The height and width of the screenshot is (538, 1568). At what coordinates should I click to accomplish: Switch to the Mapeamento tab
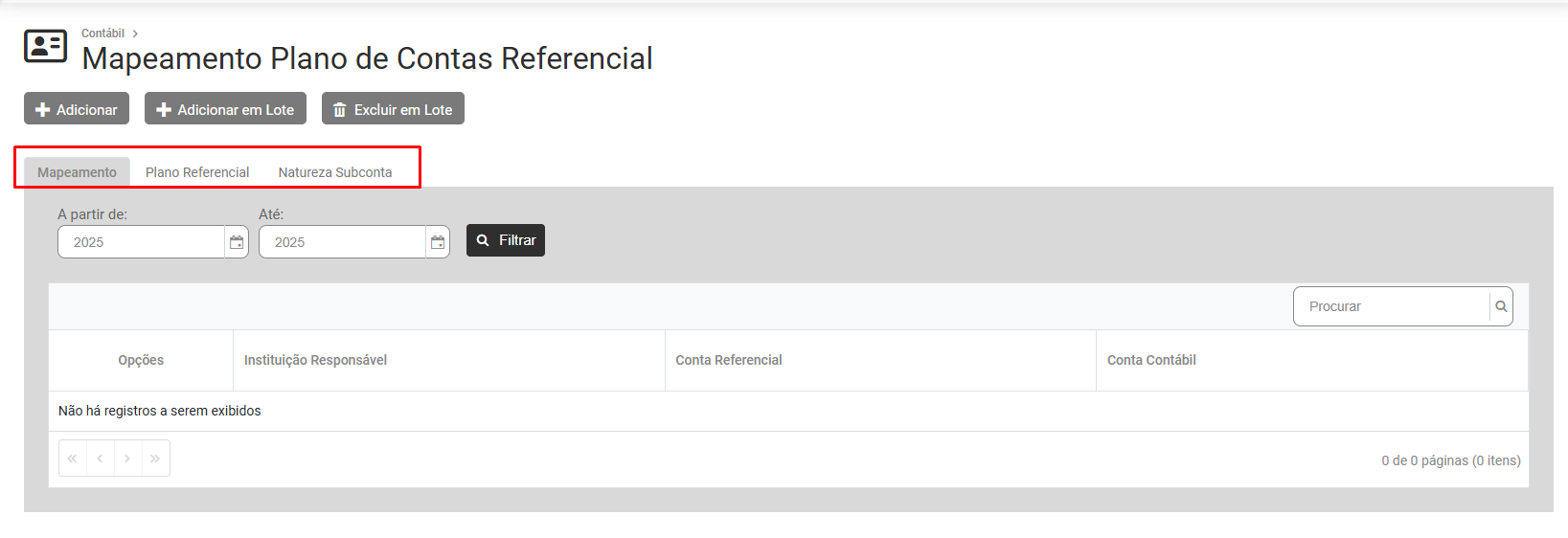coord(77,172)
